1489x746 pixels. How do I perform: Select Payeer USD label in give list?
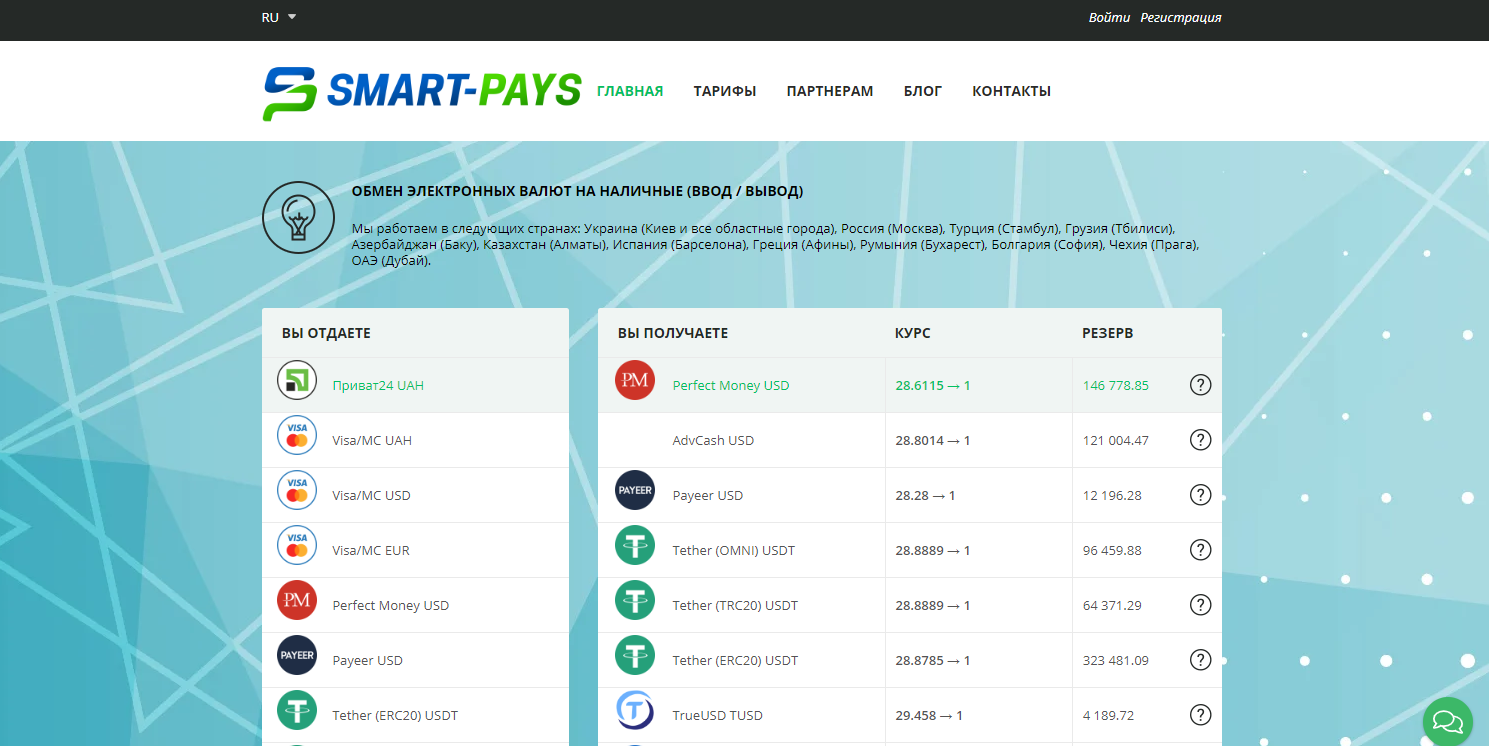click(368, 661)
